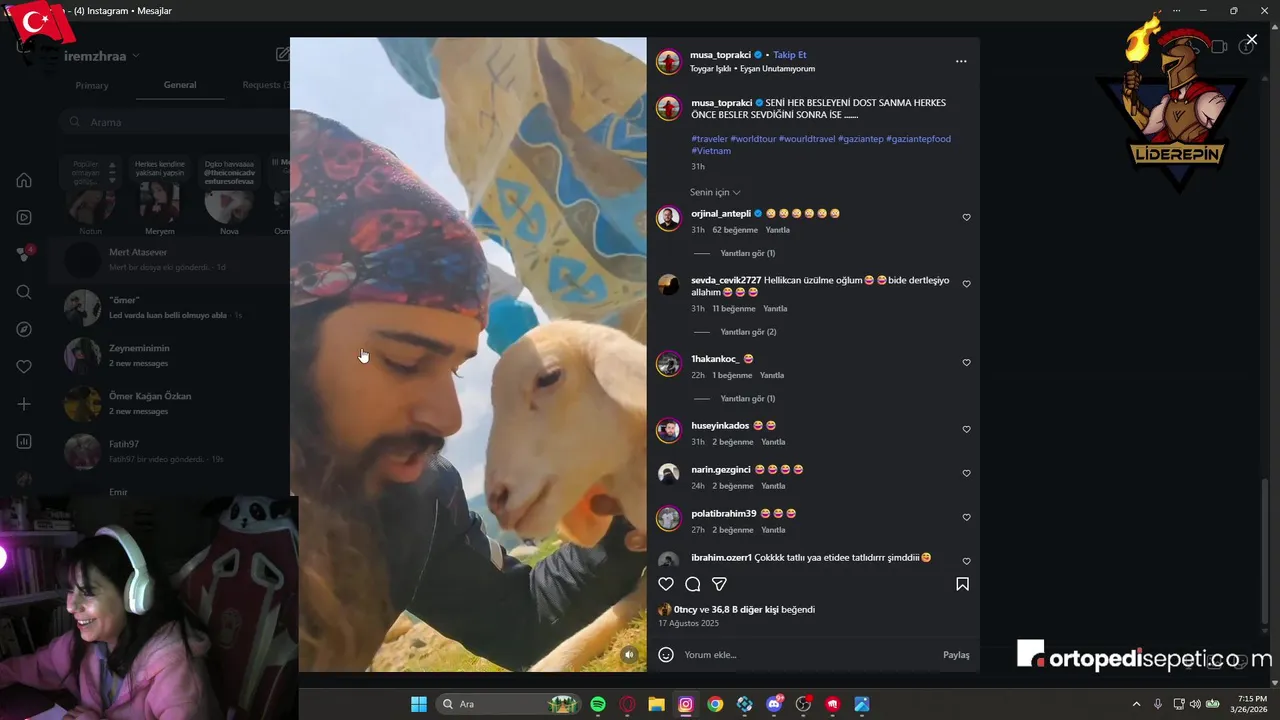This screenshot has width=1280, height=720.
Task: Like the comment by orjinal_antepli
Action: [966, 217]
